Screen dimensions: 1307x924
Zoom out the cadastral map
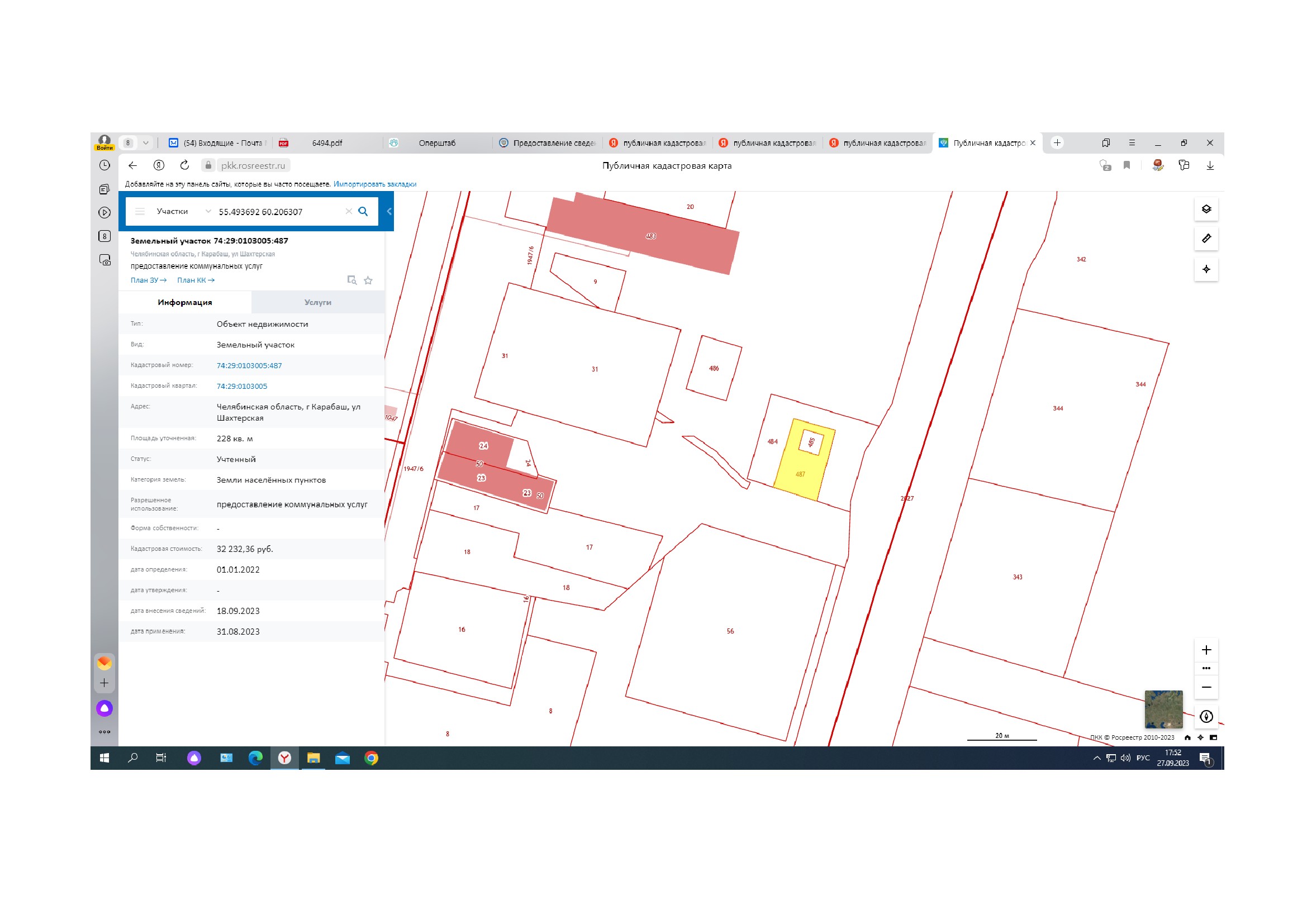1206,687
